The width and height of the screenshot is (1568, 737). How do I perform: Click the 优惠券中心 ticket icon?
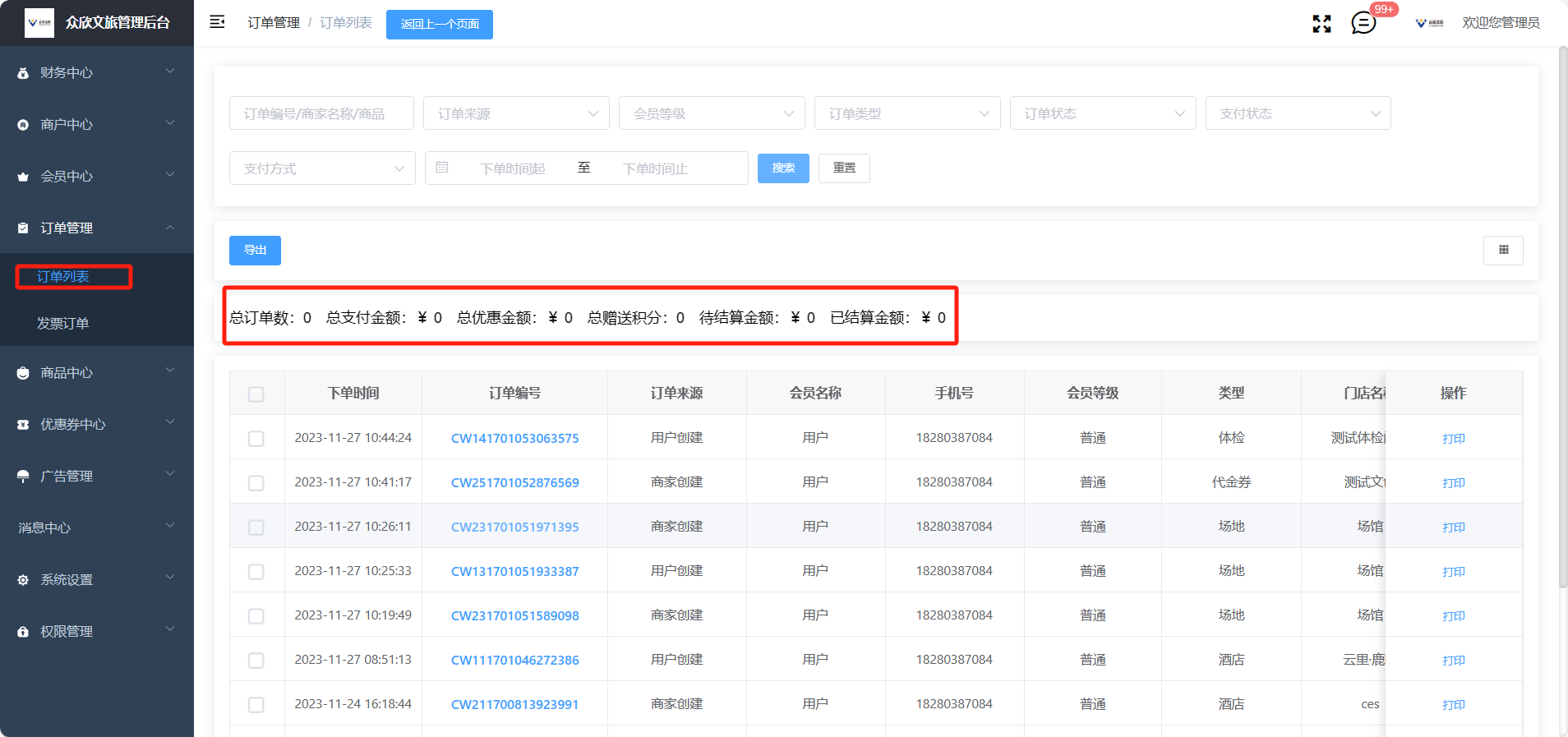[23, 425]
